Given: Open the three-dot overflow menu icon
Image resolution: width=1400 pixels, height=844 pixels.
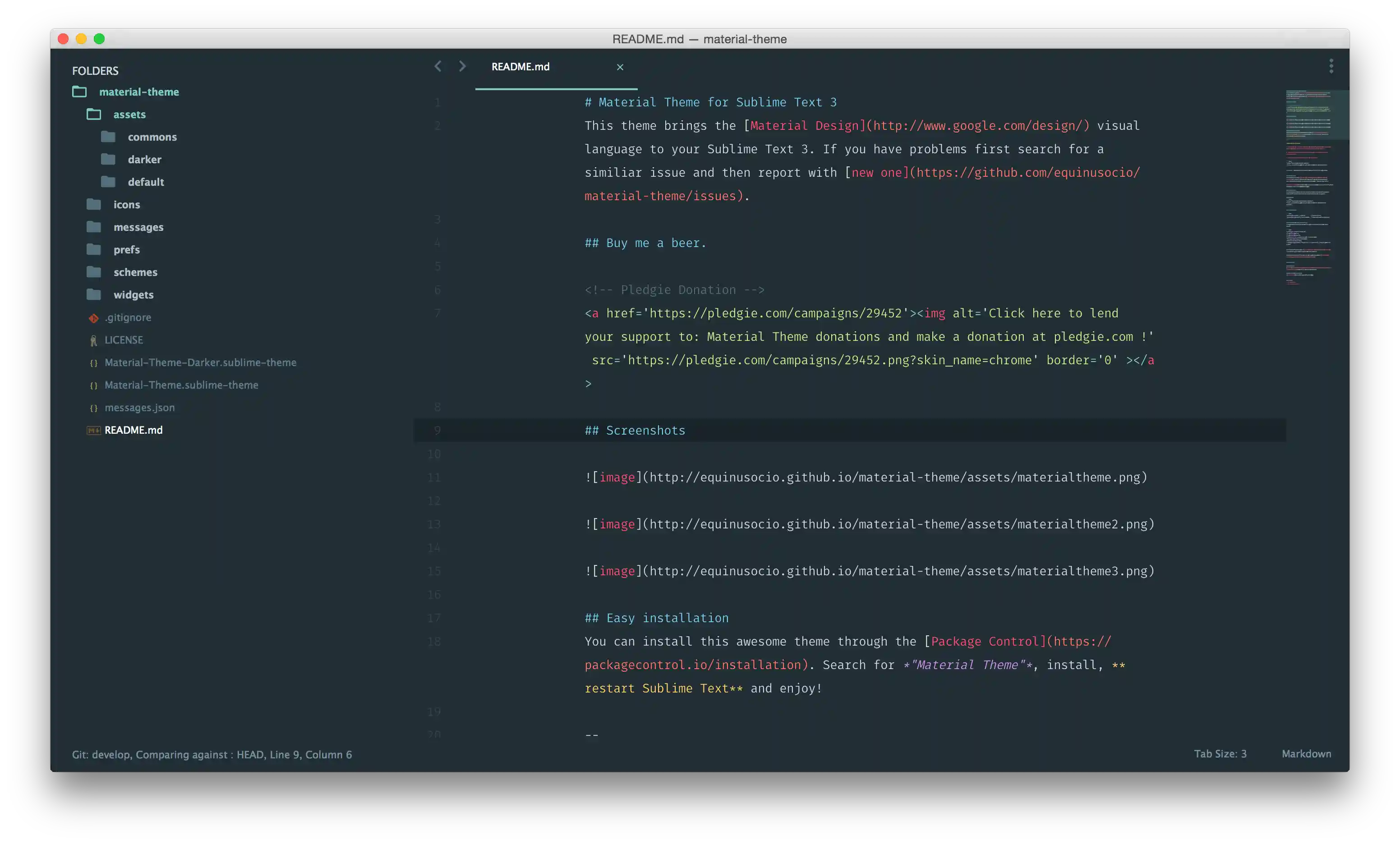Looking at the screenshot, I should click(1331, 66).
